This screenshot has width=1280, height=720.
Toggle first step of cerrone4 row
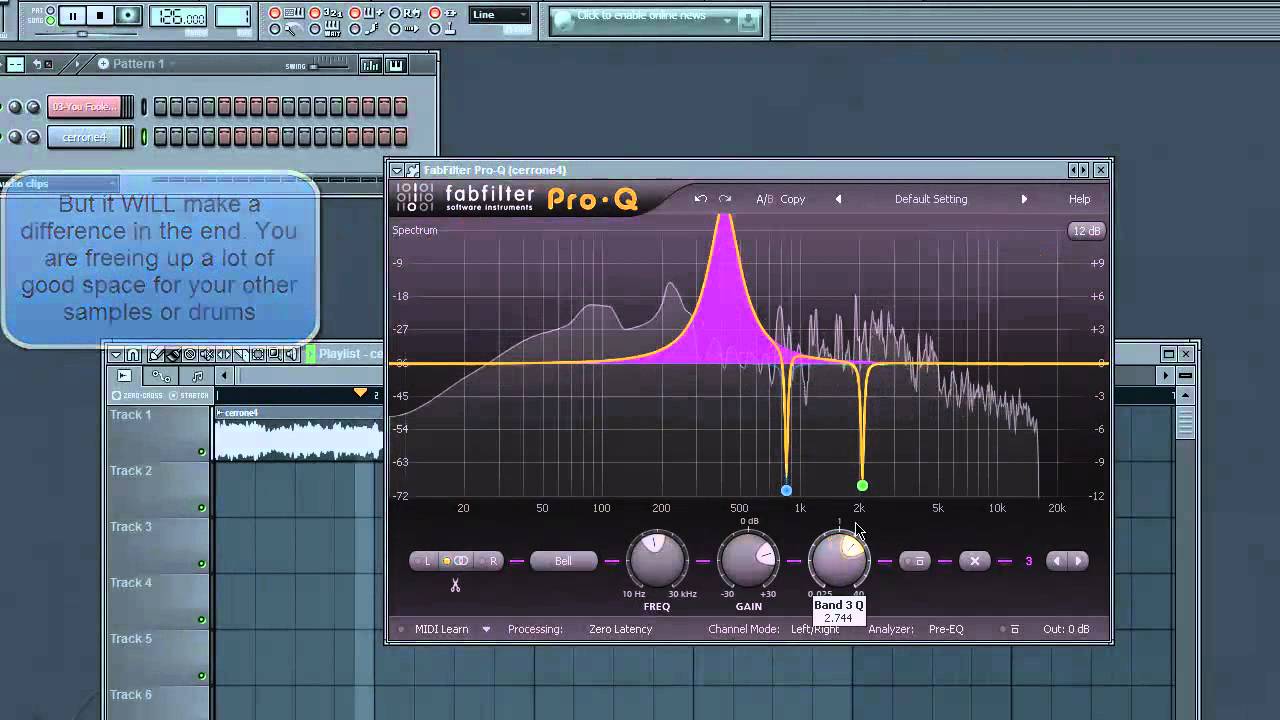point(160,137)
